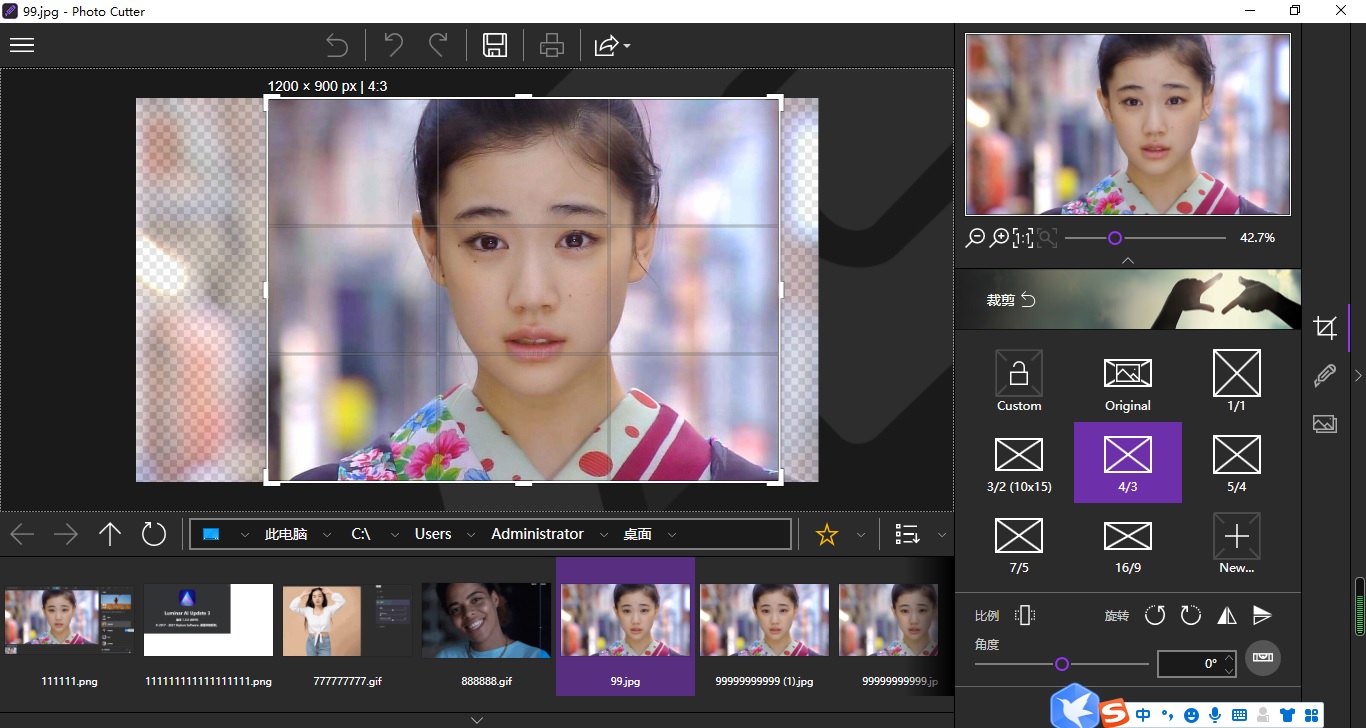This screenshot has height=728, width=1366.
Task: Open the share/export dropdown
Action: [x=612, y=45]
